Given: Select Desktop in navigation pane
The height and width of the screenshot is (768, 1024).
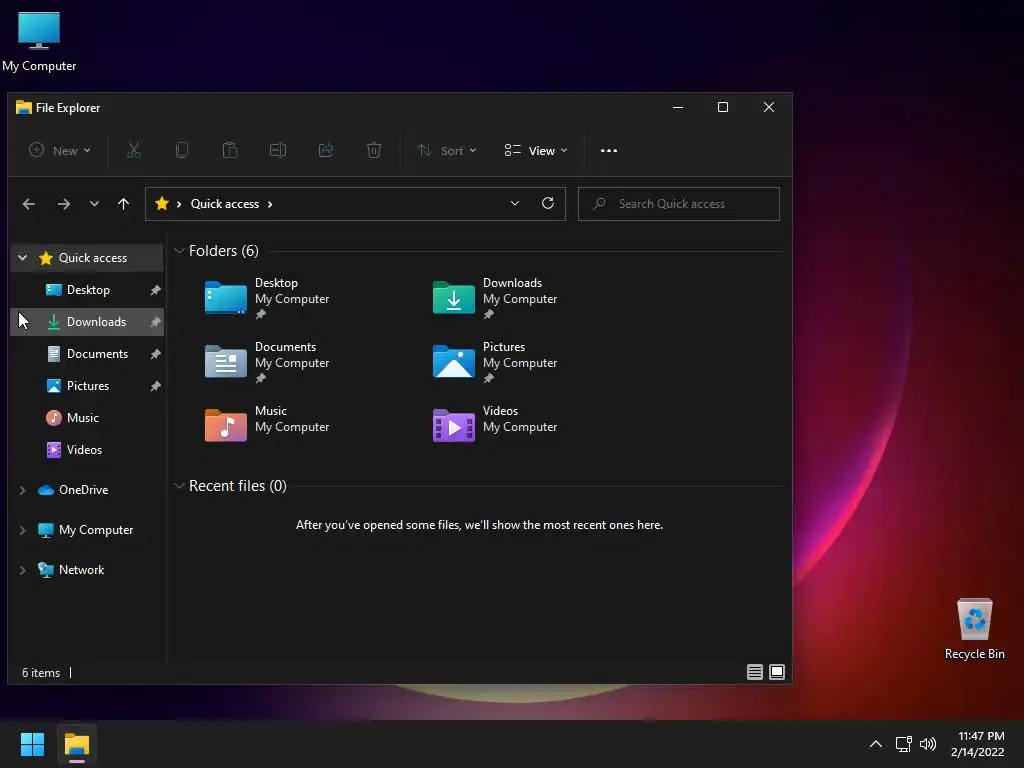Looking at the screenshot, I should pyautogui.click(x=88, y=290).
